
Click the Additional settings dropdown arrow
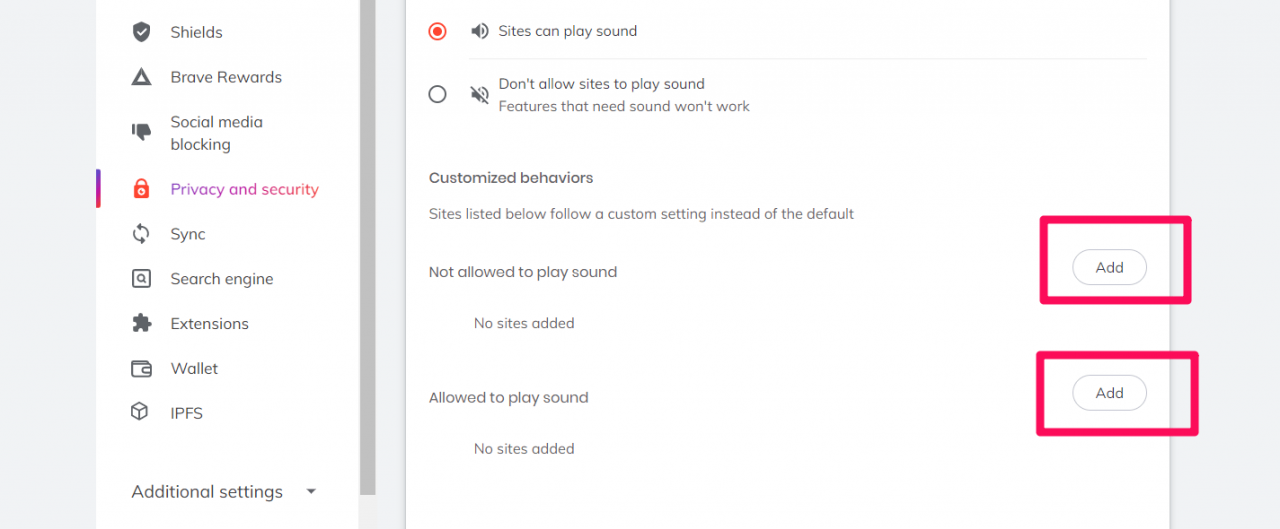click(x=311, y=492)
